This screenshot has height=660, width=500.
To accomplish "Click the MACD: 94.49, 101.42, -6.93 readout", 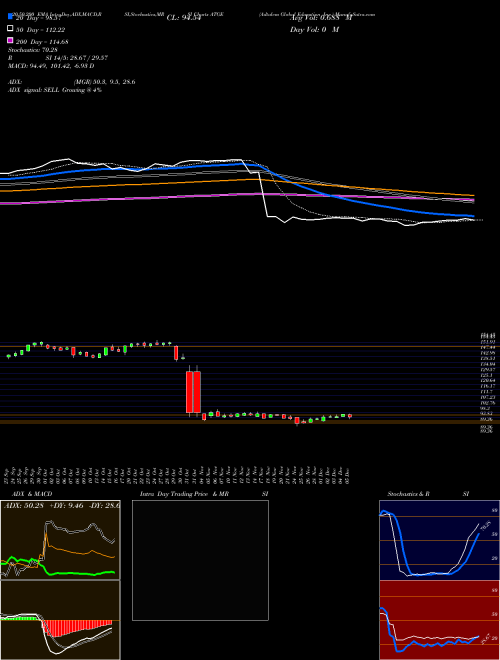I will [x=51, y=66].
